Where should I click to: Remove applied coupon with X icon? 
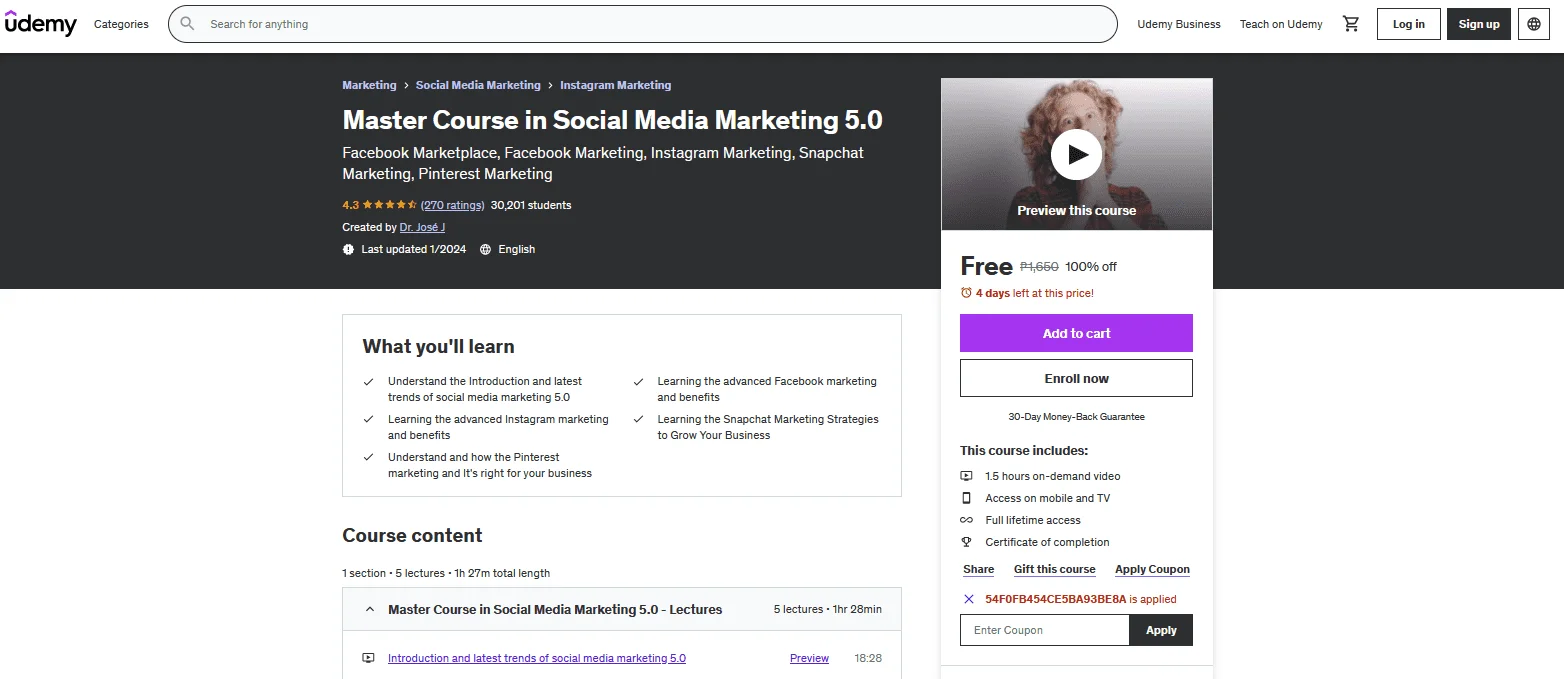(968, 599)
